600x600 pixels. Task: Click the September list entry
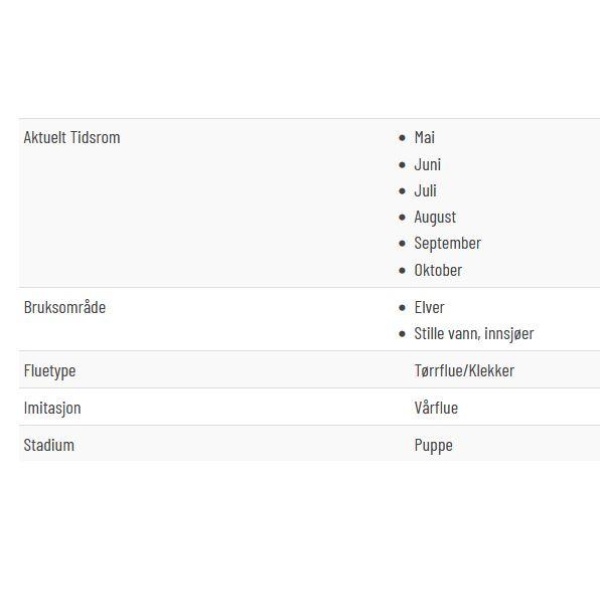pyautogui.click(x=447, y=243)
